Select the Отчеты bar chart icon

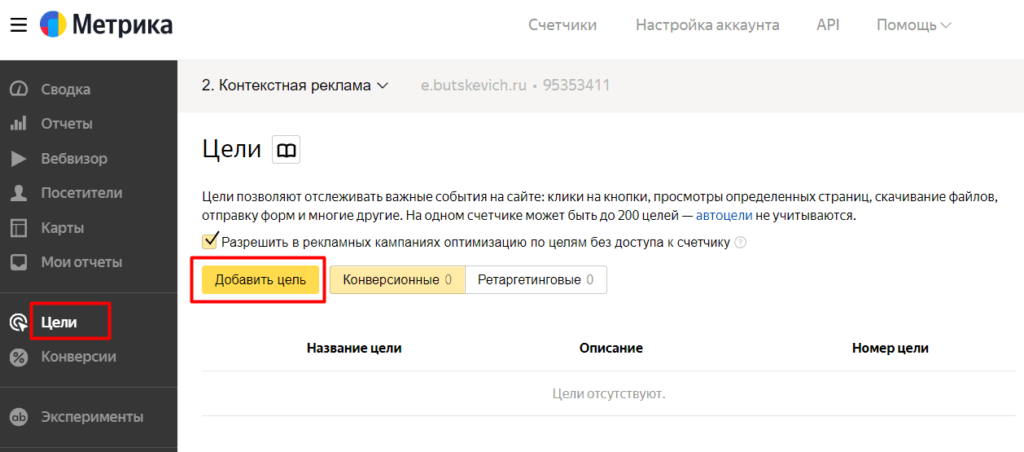(18, 124)
